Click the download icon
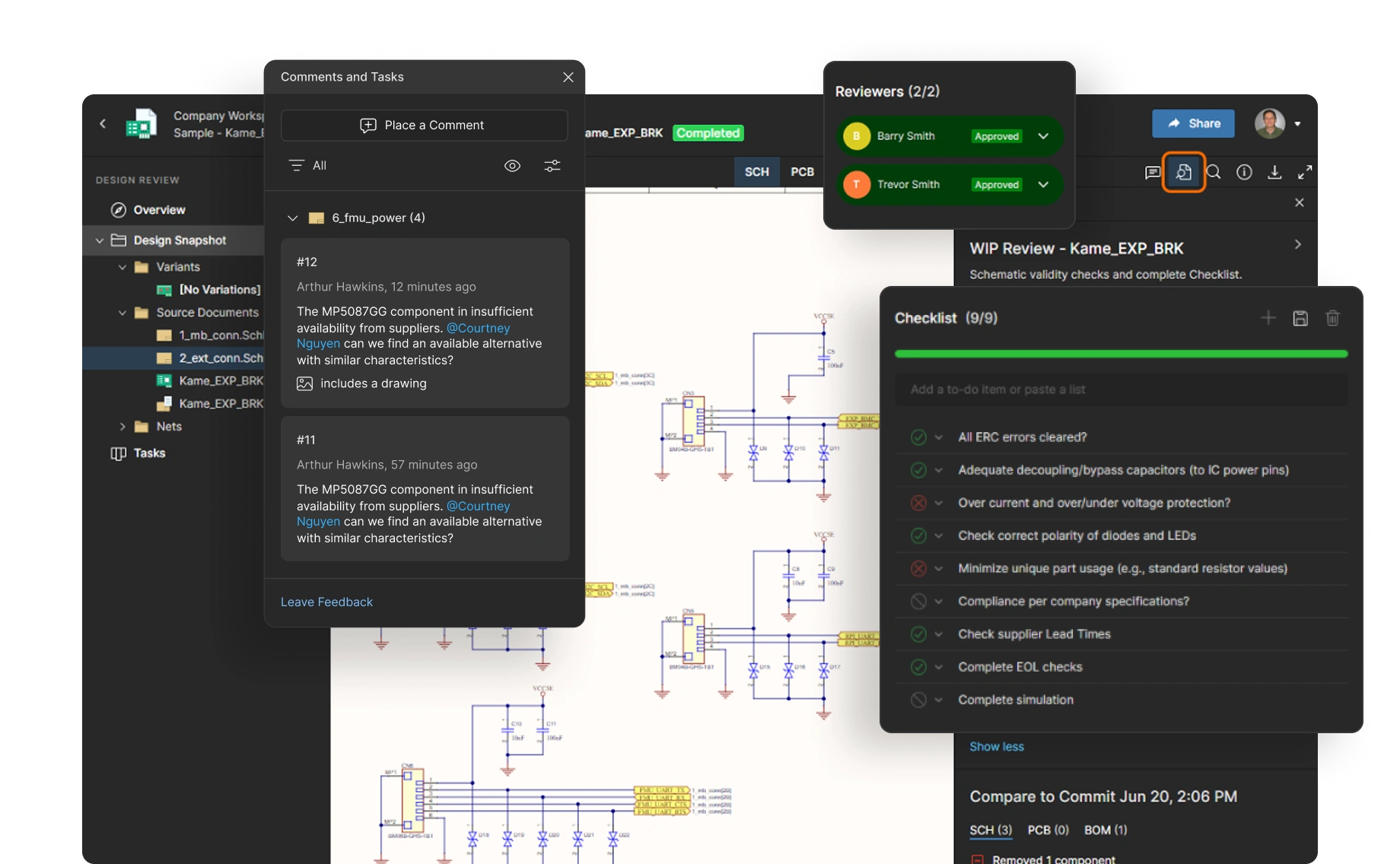Viewport: 1400px width, 864px height. [1274, 173]
